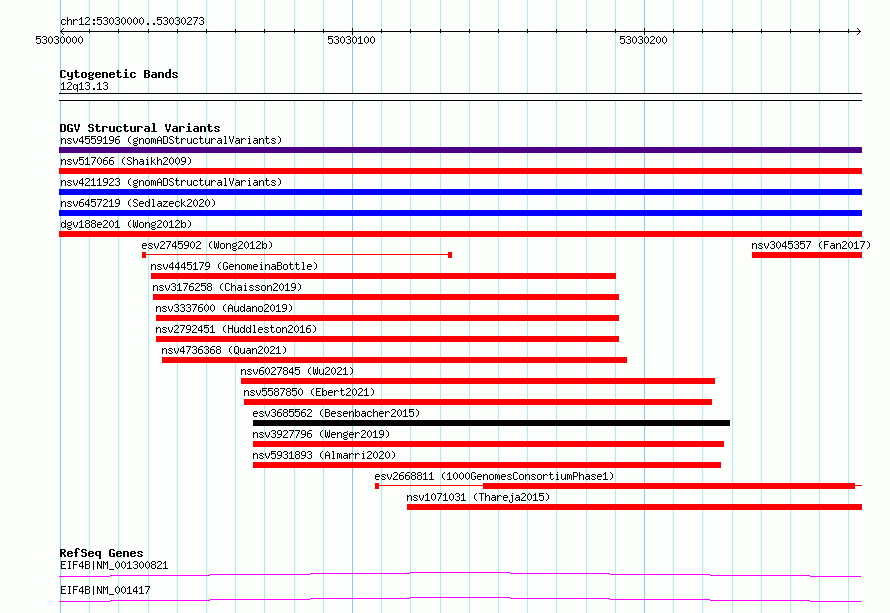Select the nsv3337600 Audano2019 label
Viewport: 890px width, 613px height.
[x=224, y=308]
